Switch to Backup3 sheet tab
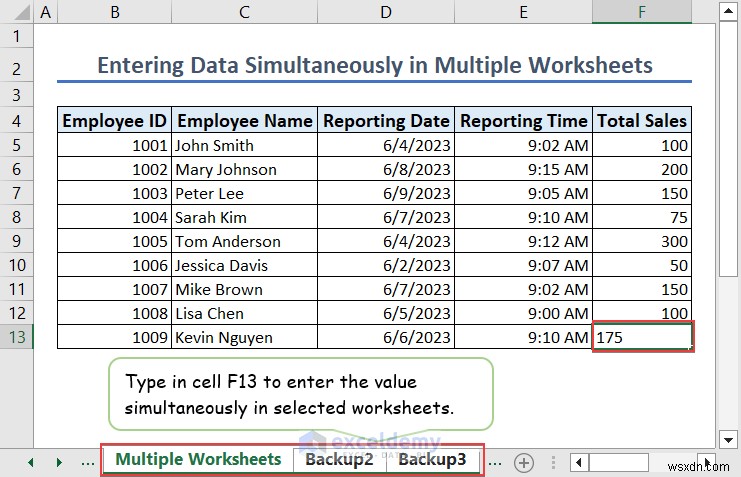The width and height of the screenshot is (741, 477). [x=432, y=459]
